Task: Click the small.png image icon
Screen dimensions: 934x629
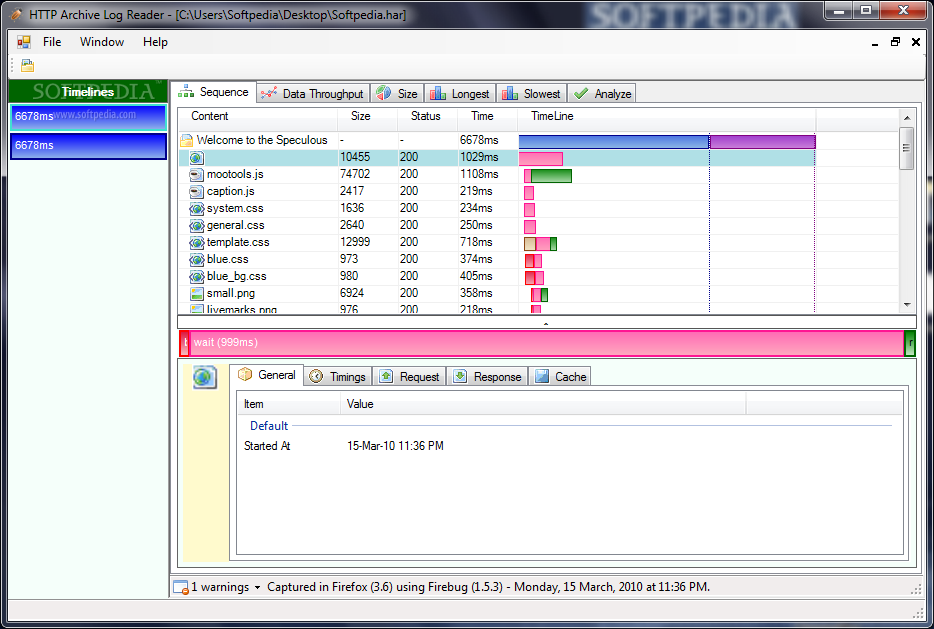Action: pyautogui.click(x=197, y=294)
